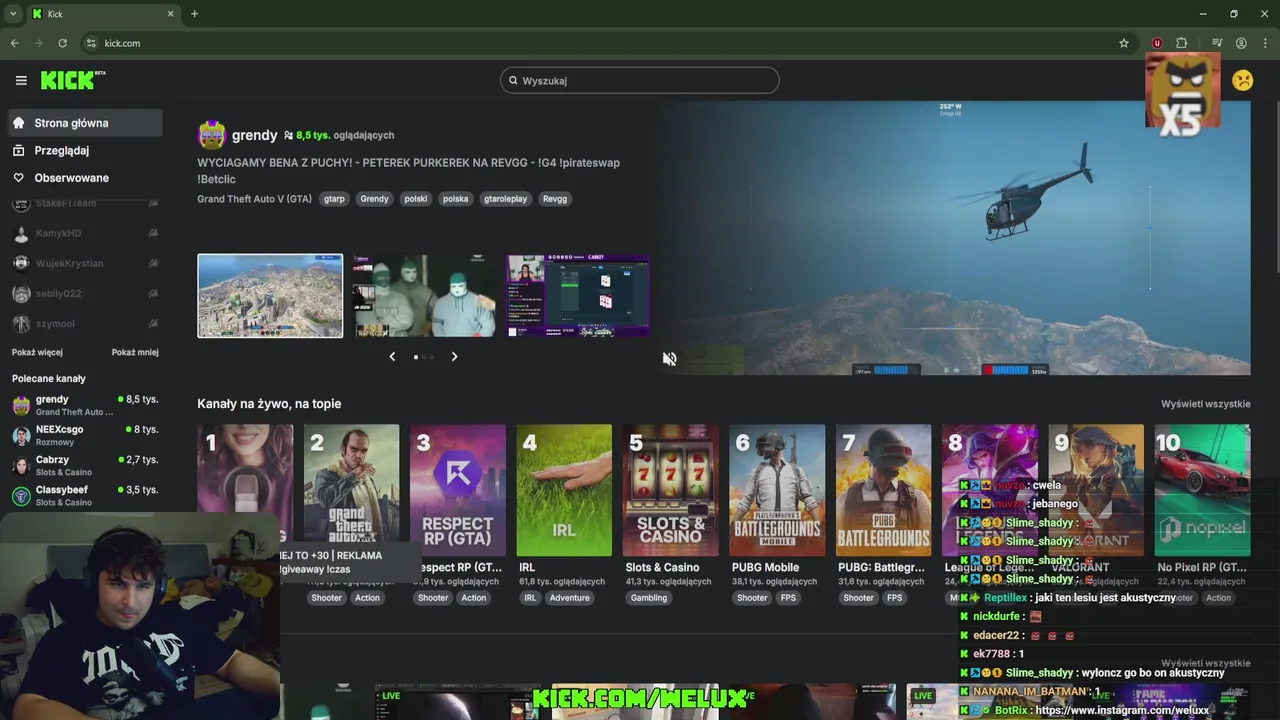Image resolution: width=1280 pixels, height=720 pixels.
Task: Select the city aerial view stream thumbnail
Action: [x=270, y=296]
